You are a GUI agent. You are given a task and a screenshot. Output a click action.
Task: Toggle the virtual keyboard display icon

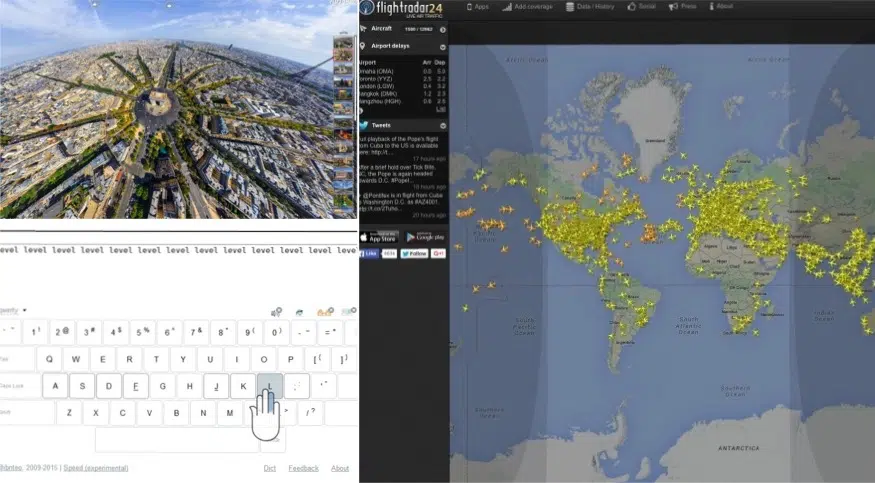(349, 311)
